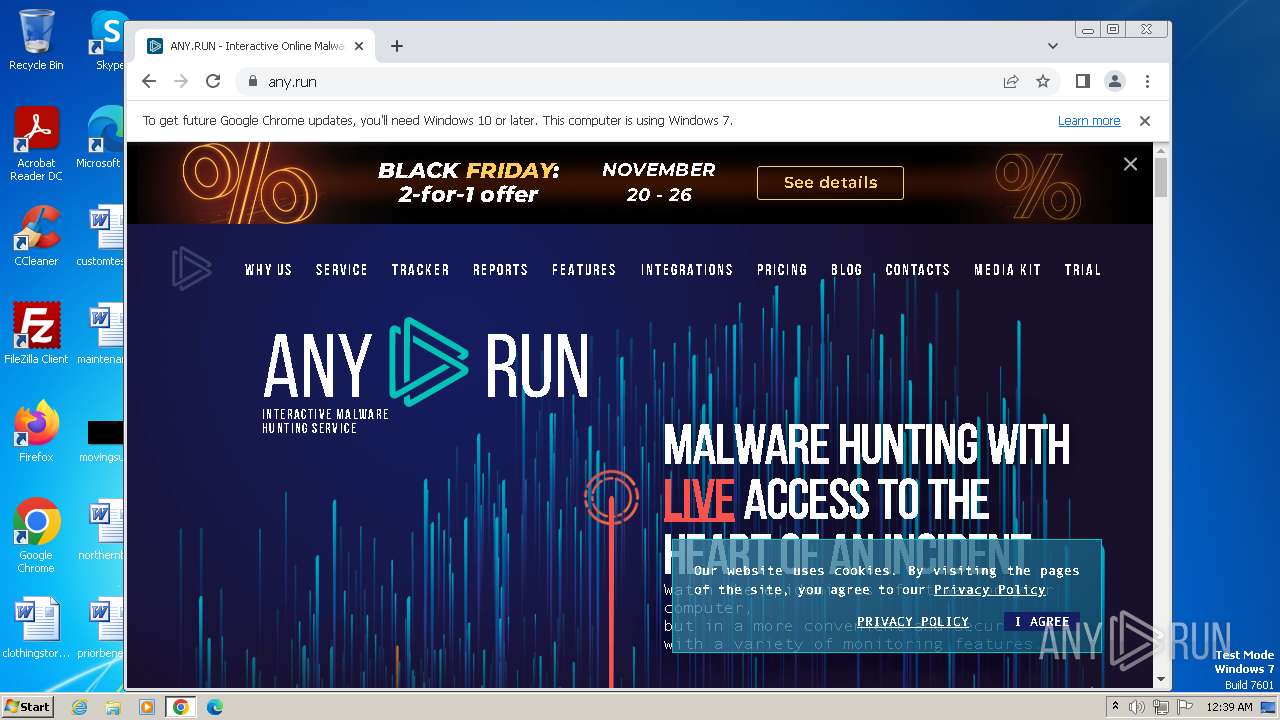The image size is (1280, 720).
Task: Open a new tab with the plus button
Action: [397, 46]
